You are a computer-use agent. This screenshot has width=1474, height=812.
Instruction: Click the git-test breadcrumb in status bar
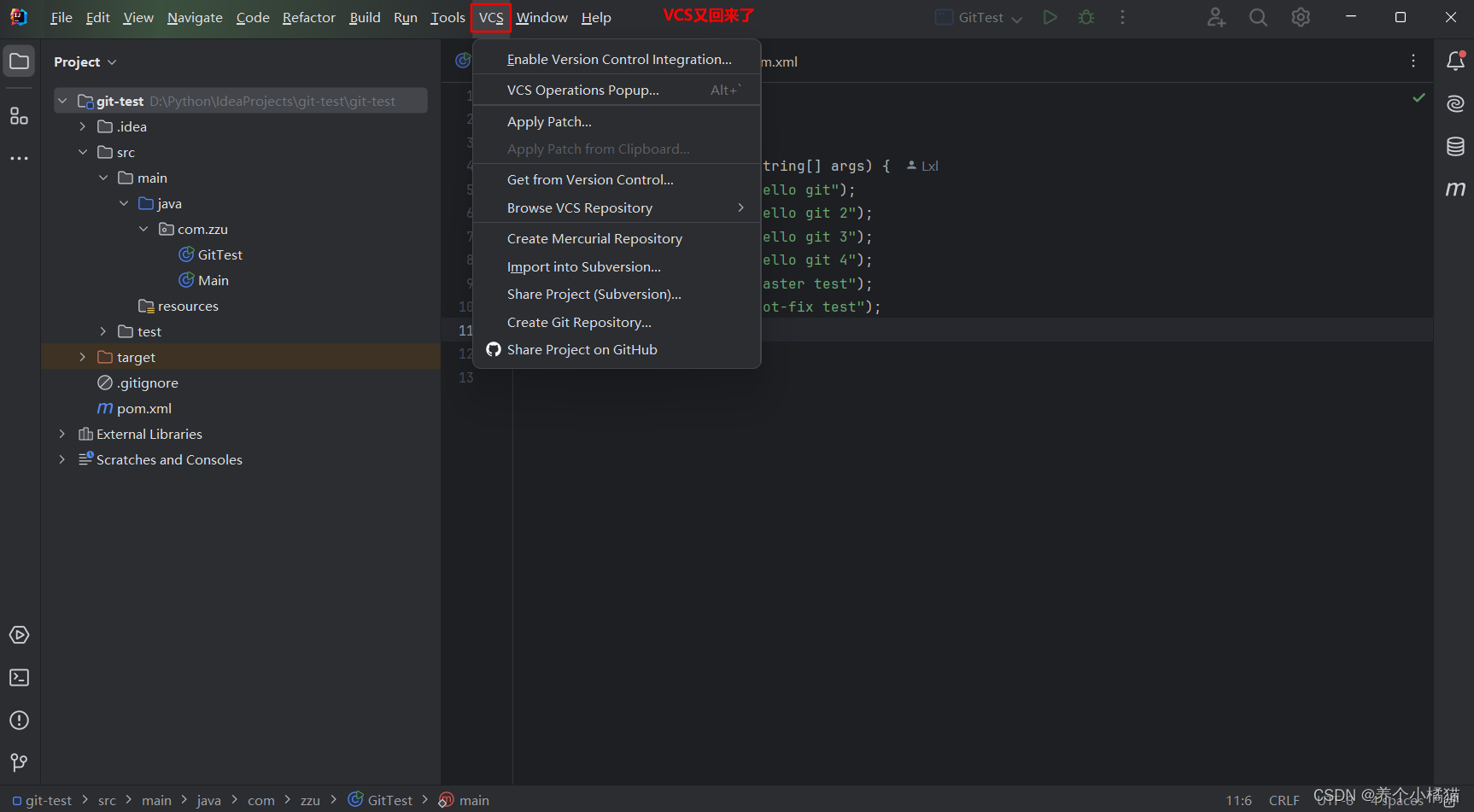point(43,800)
